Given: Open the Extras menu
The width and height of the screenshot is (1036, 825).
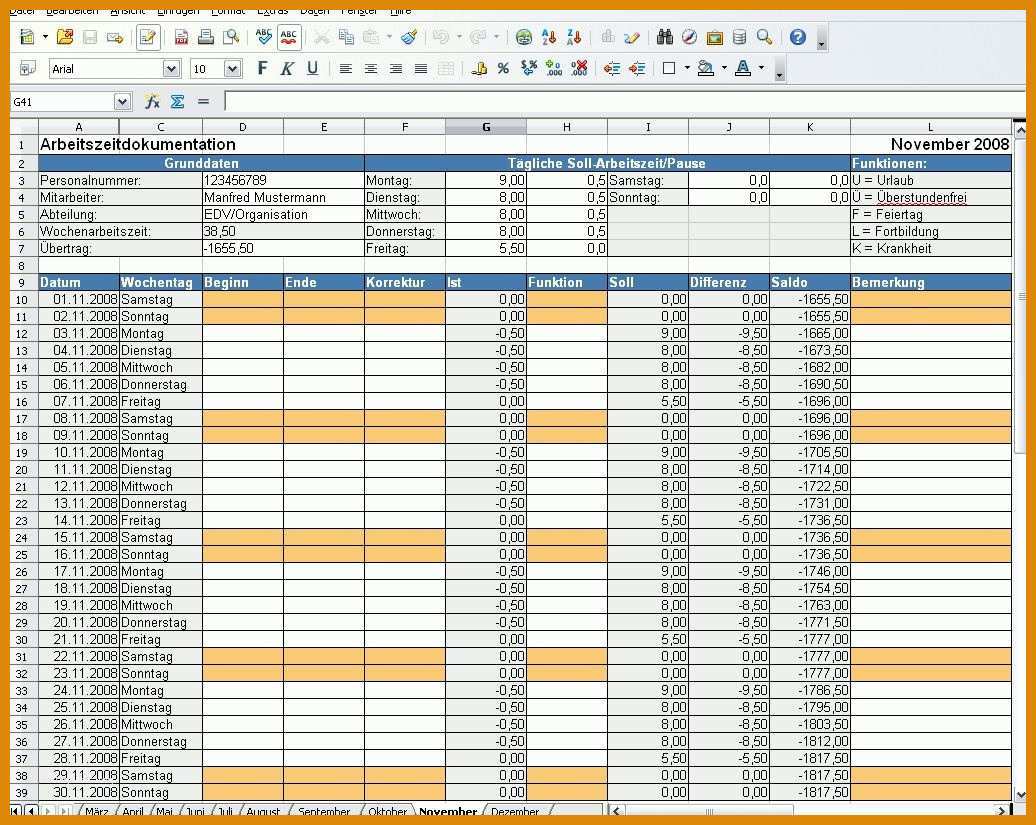Looking at the screenshot, I should [272, 11].
